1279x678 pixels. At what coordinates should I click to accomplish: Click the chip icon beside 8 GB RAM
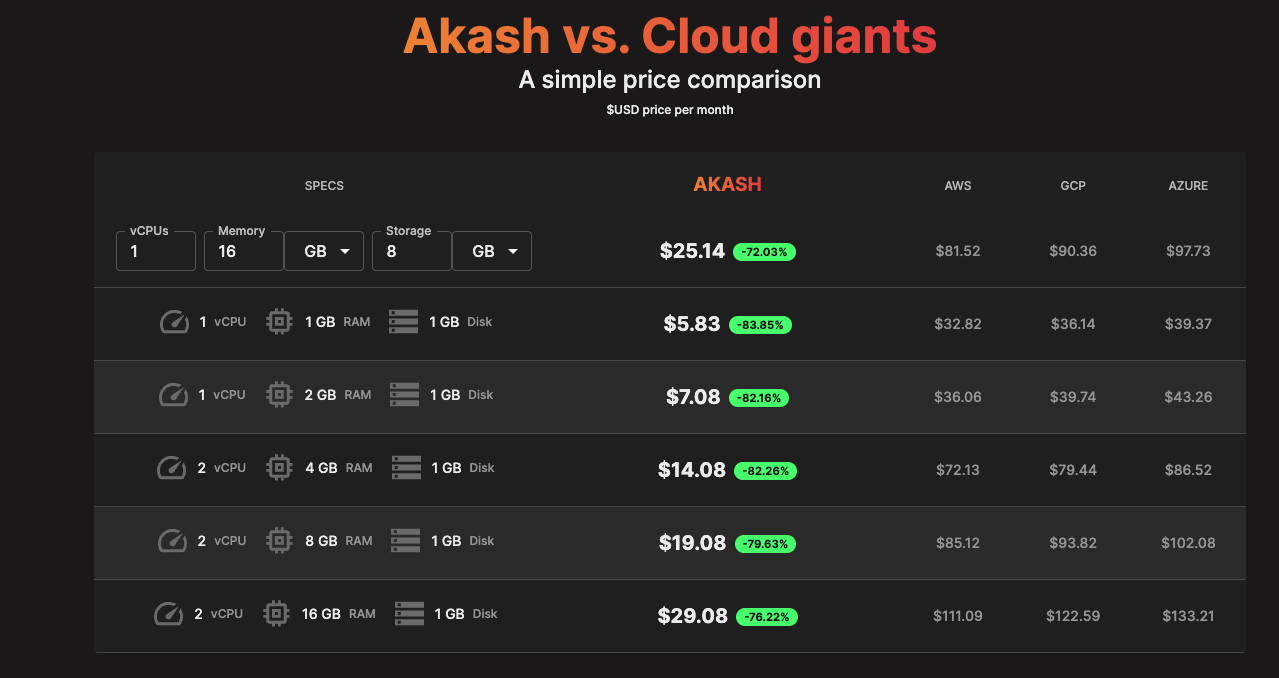click(x=279, y=541)
